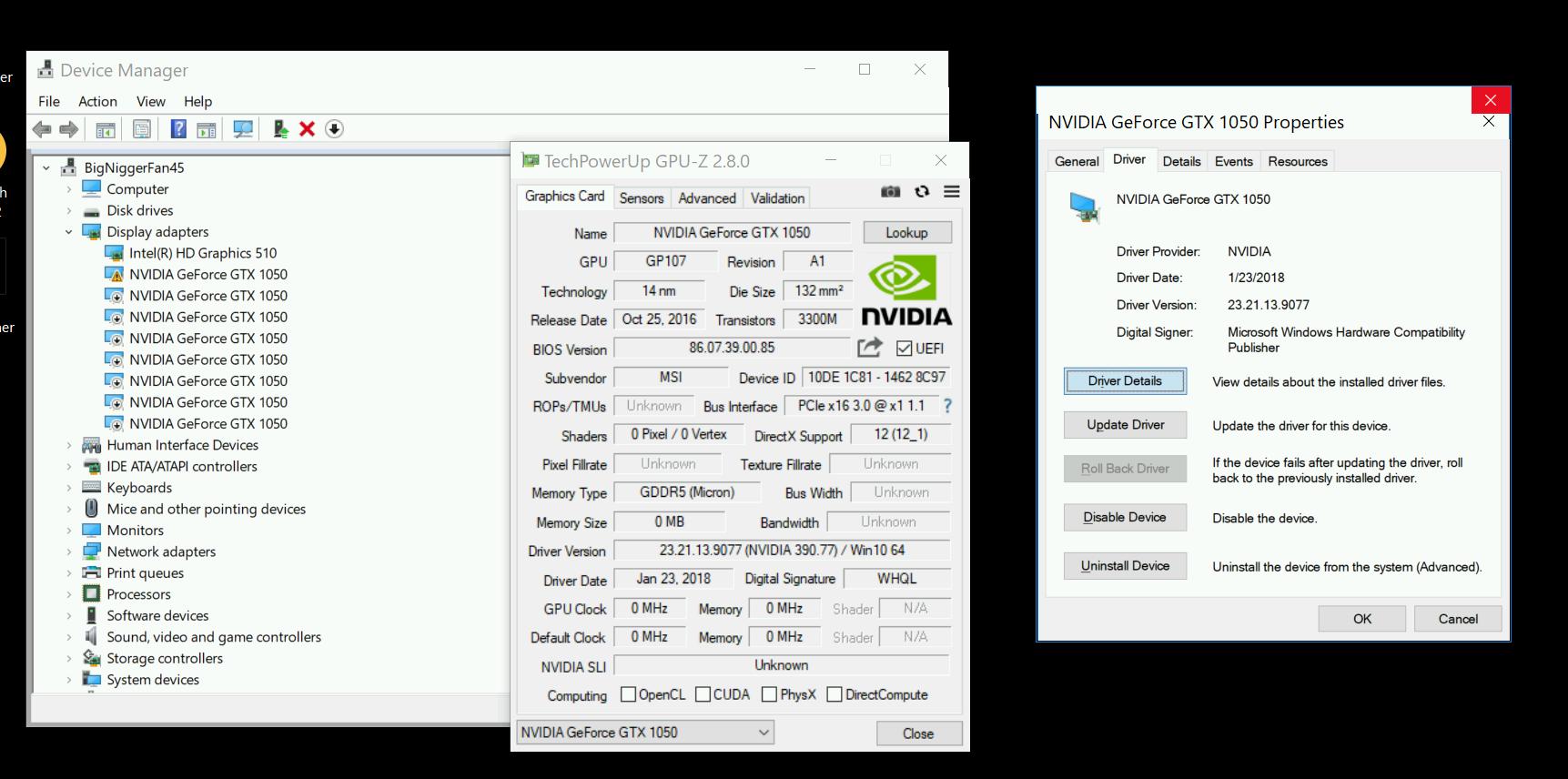Expand the IDE ATA/ATAPI controllers node

68,466
